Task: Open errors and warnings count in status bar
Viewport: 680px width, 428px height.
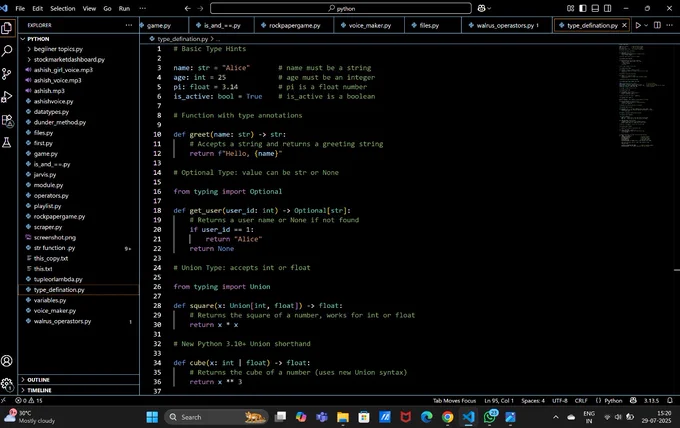Action: coord(29,400)
